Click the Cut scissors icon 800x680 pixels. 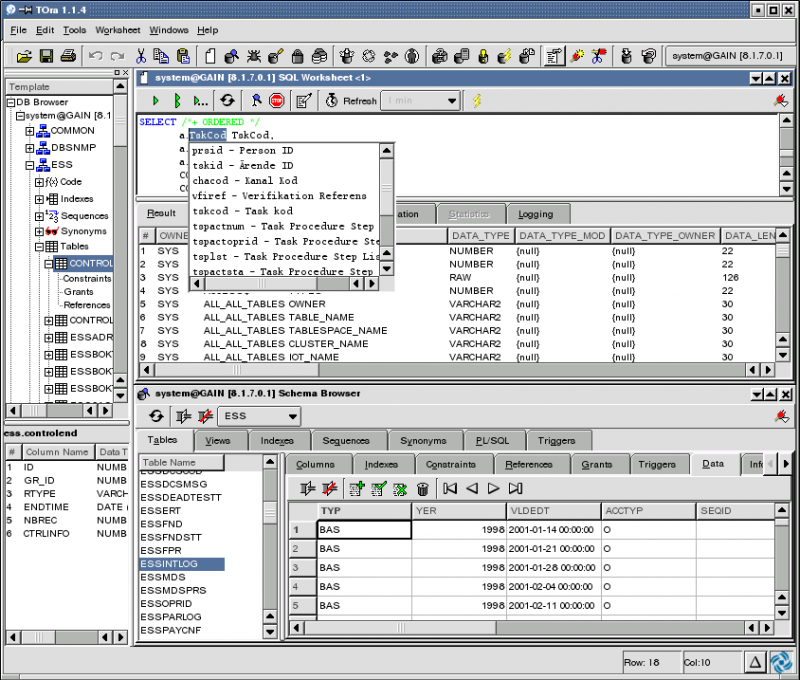[141, 56]
